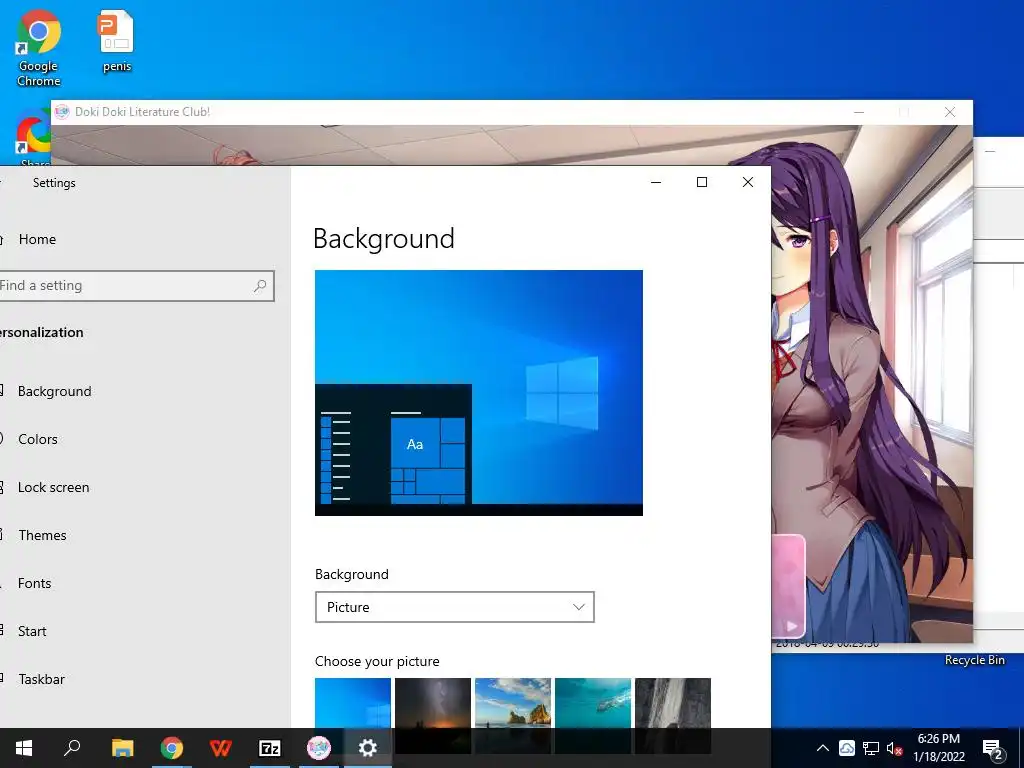
Task: Close the Doki Doki Literature Club window
Action: click(950, 112)
